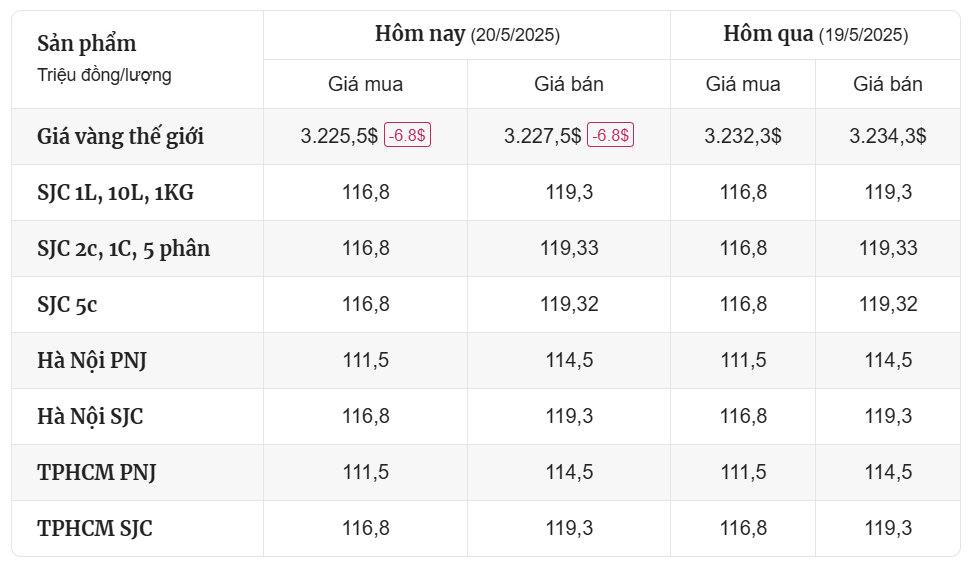
Task: Select the world gold price 3.232,3$
Action: 743,137
